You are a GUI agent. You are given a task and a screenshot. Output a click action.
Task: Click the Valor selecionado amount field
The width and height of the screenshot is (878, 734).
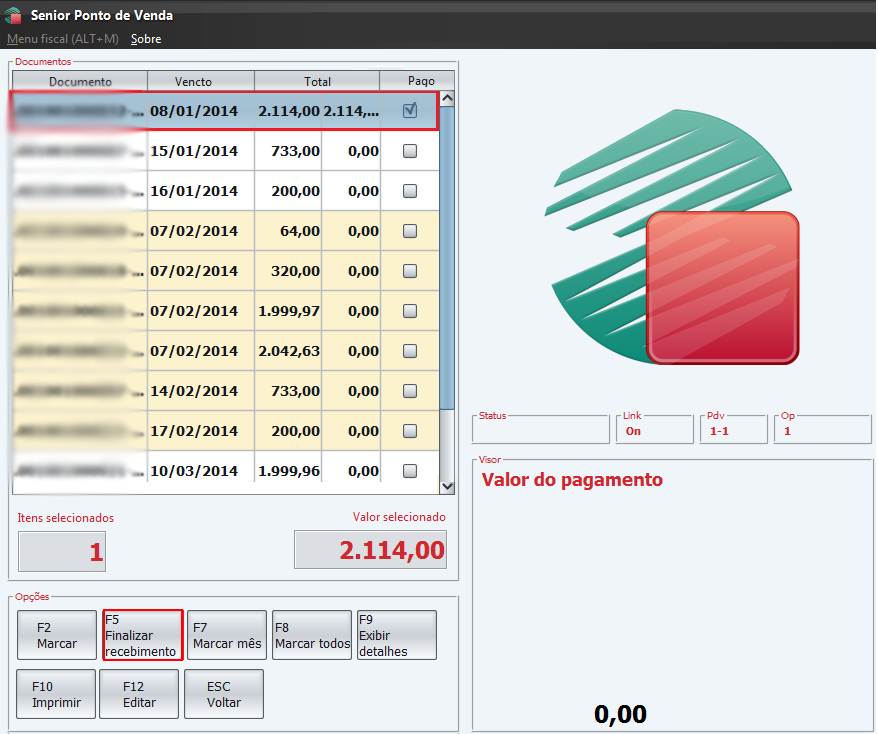pyautogui.click(x=370, y=550)
